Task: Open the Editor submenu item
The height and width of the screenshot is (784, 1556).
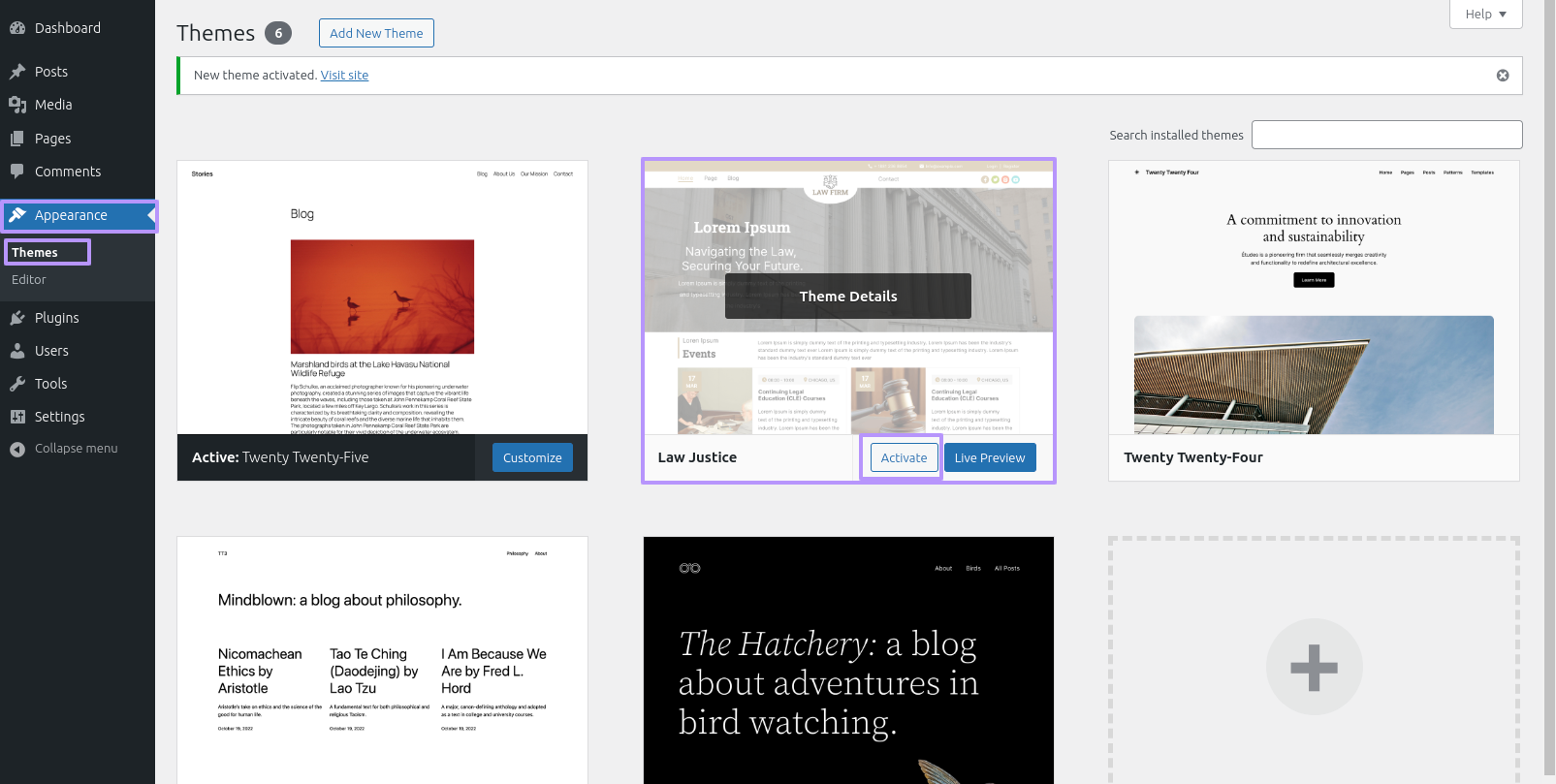Action: click(29, 279)
